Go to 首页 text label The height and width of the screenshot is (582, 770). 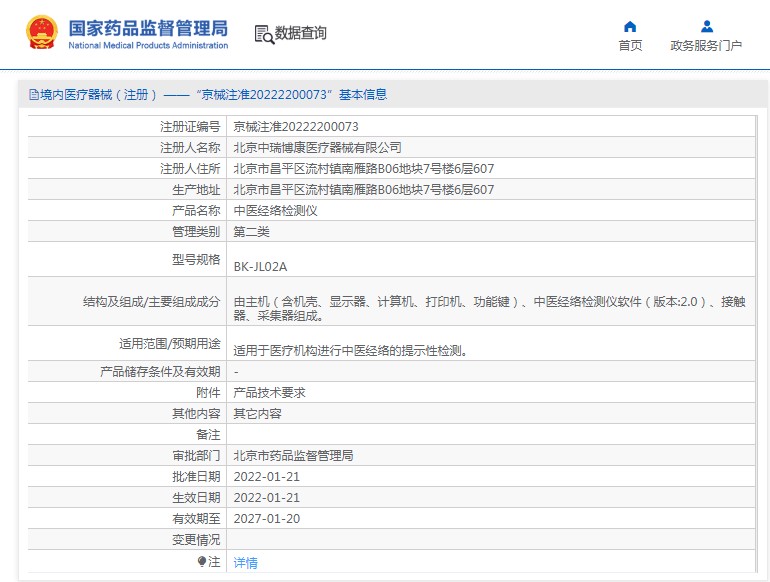tap(630, 46)
